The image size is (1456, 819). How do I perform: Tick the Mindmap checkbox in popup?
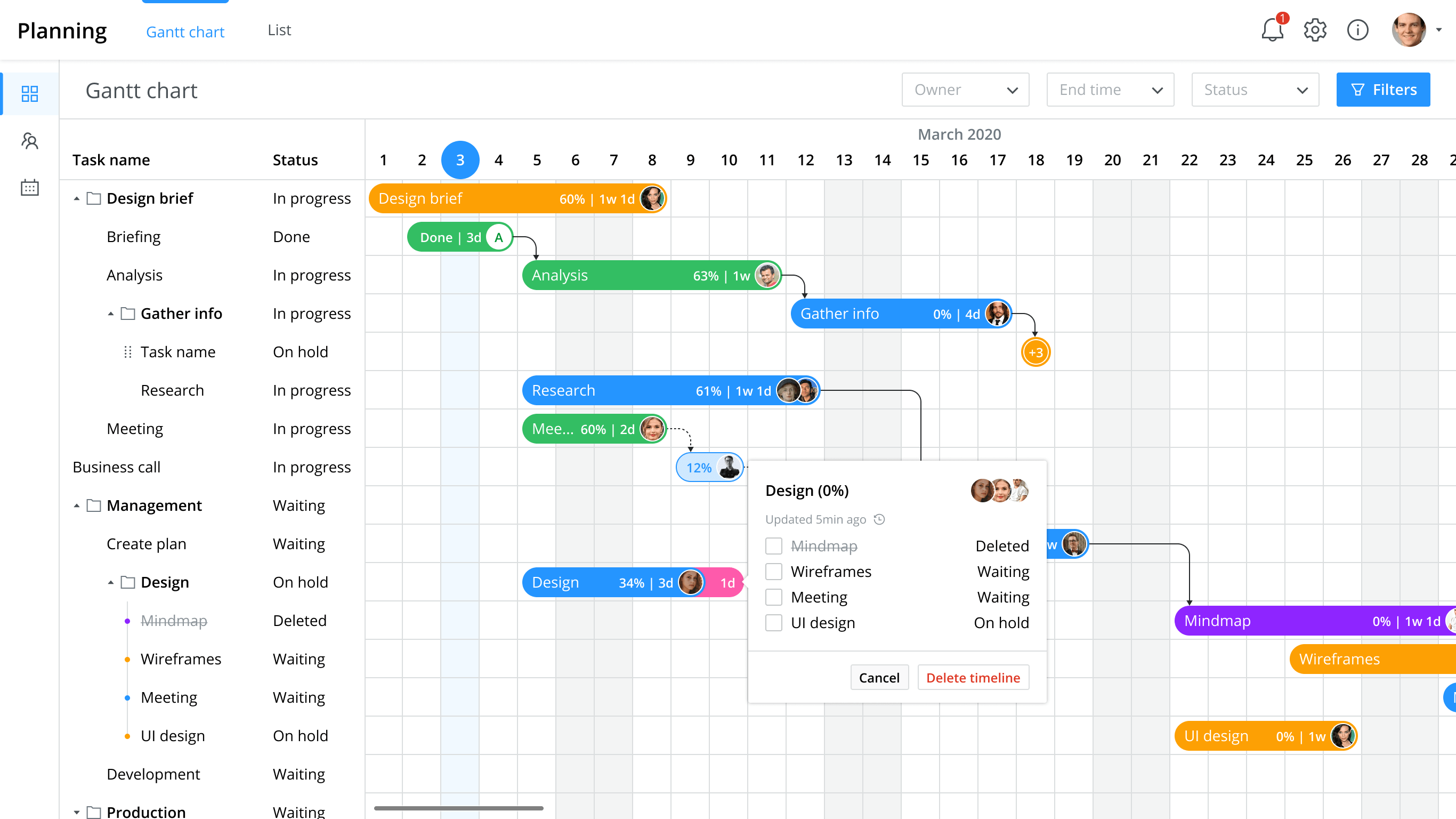coord(773,546)
